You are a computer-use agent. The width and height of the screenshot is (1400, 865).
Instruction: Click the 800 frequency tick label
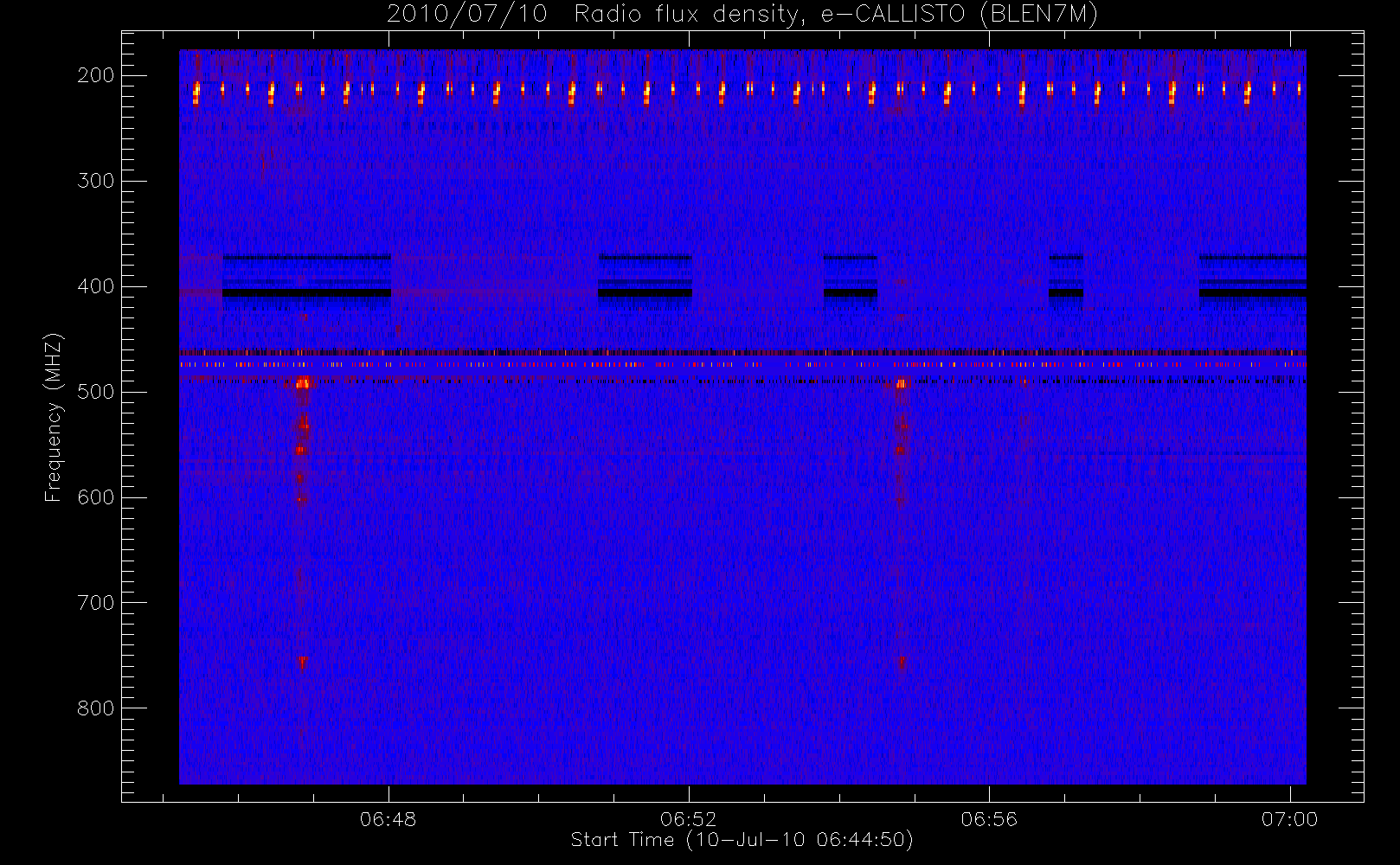(95, 708)
